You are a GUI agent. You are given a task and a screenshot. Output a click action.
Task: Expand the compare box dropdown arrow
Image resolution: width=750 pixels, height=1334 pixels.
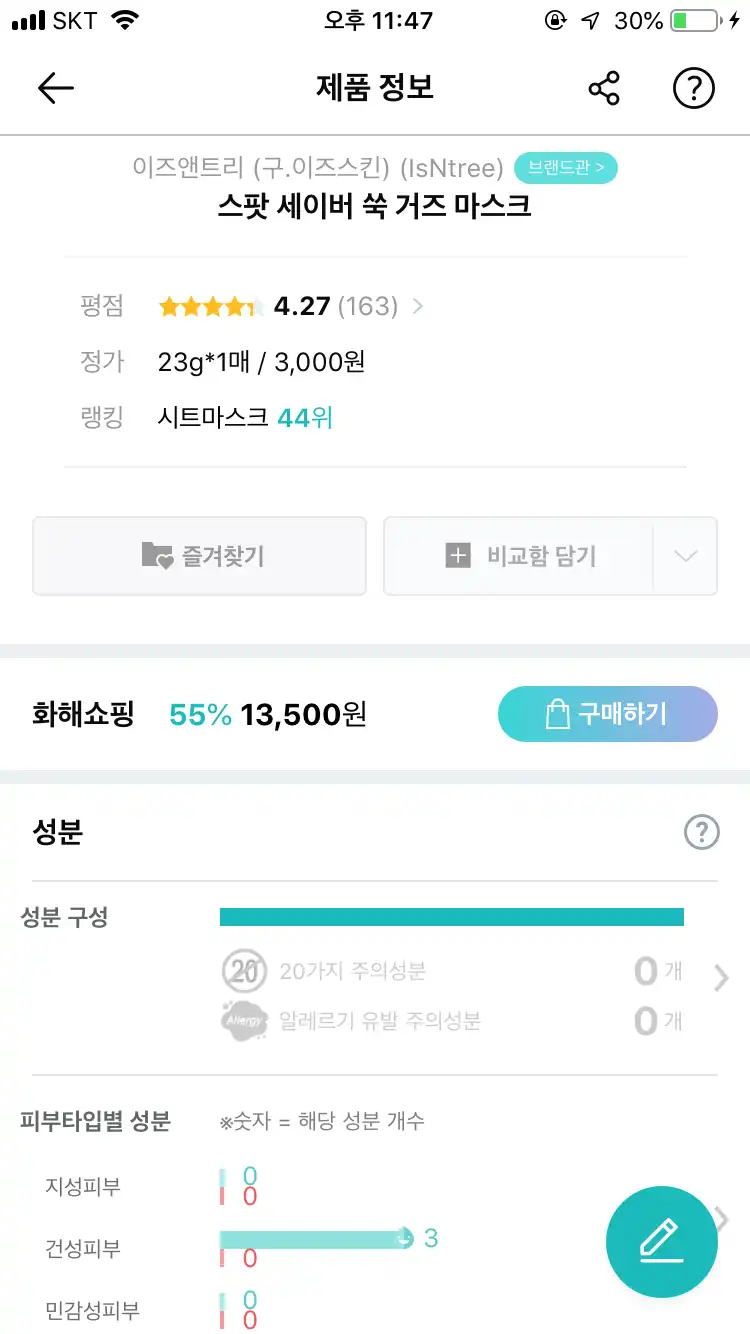pyautogui.click(x=685, y=556)
